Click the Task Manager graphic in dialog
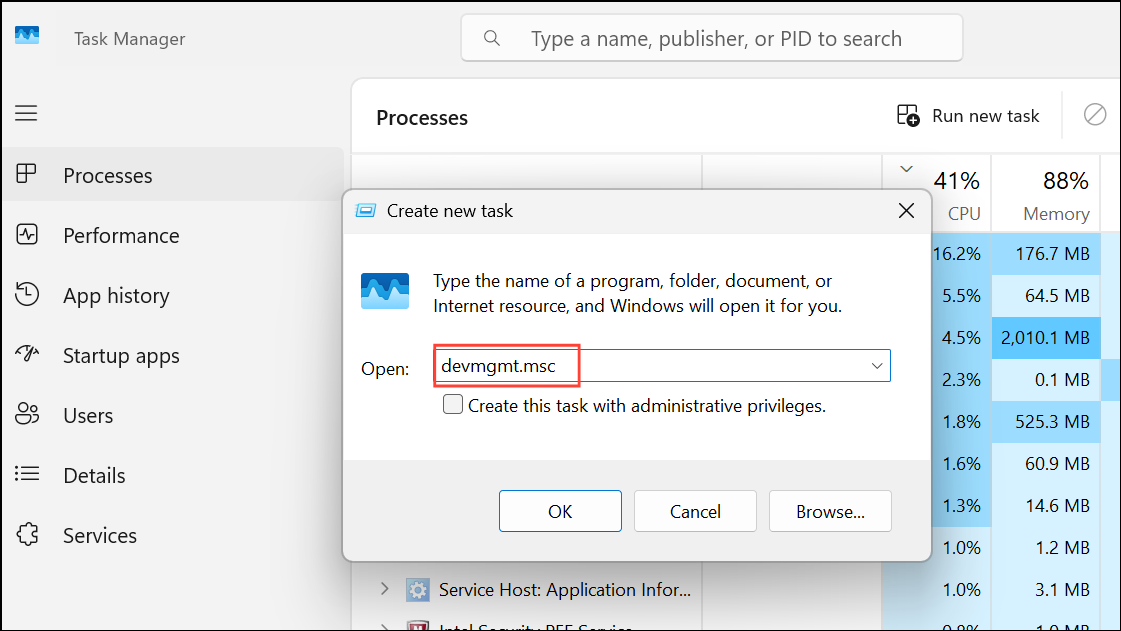This screenshot has height=631, width=1121. pyautogui.click(x=385, y=291)
